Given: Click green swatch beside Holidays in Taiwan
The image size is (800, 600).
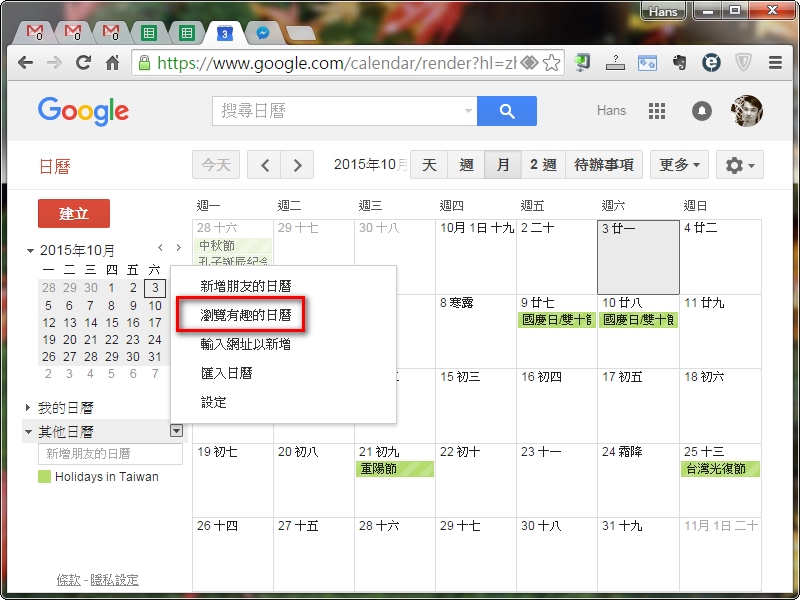Looking at the screenshot, I should click(x=44, y=477).
